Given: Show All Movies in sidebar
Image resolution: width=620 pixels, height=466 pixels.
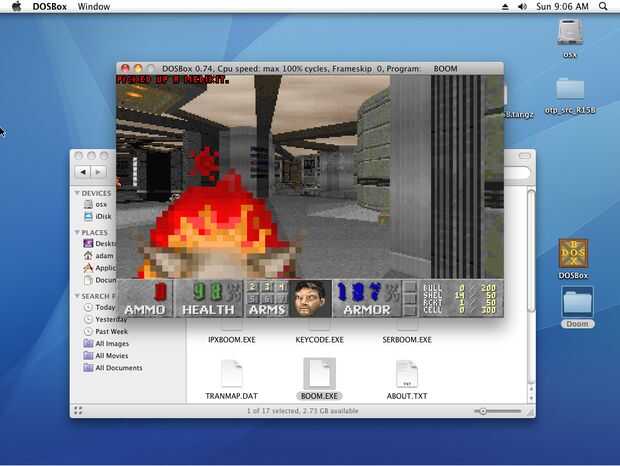Looking at the screenshot, I should coord(106,356).
